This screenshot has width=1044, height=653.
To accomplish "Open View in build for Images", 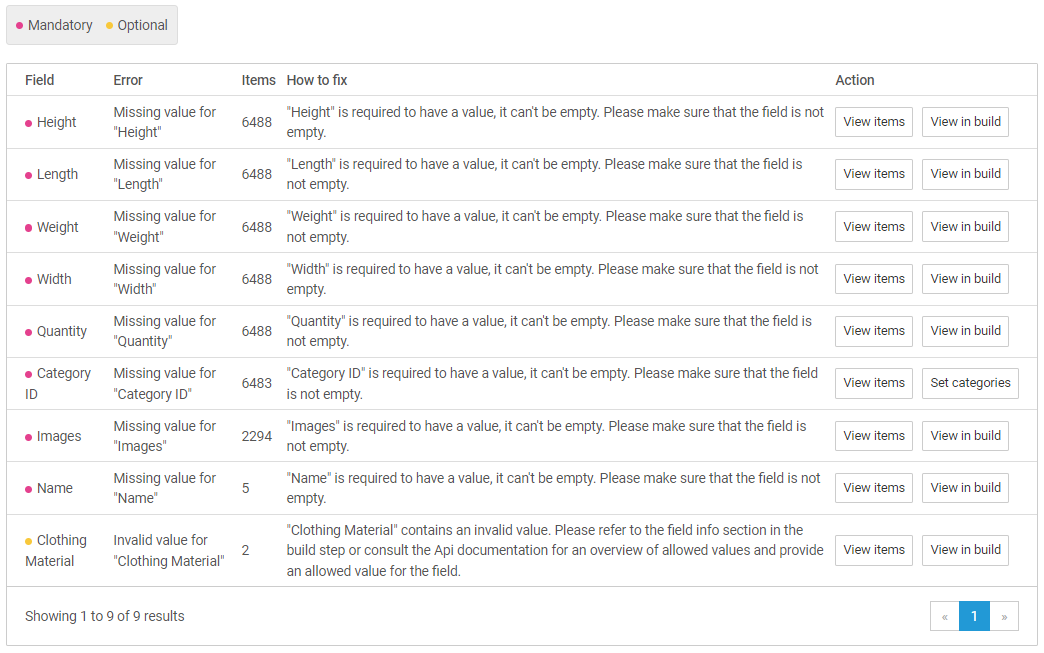I will [965, 436].
